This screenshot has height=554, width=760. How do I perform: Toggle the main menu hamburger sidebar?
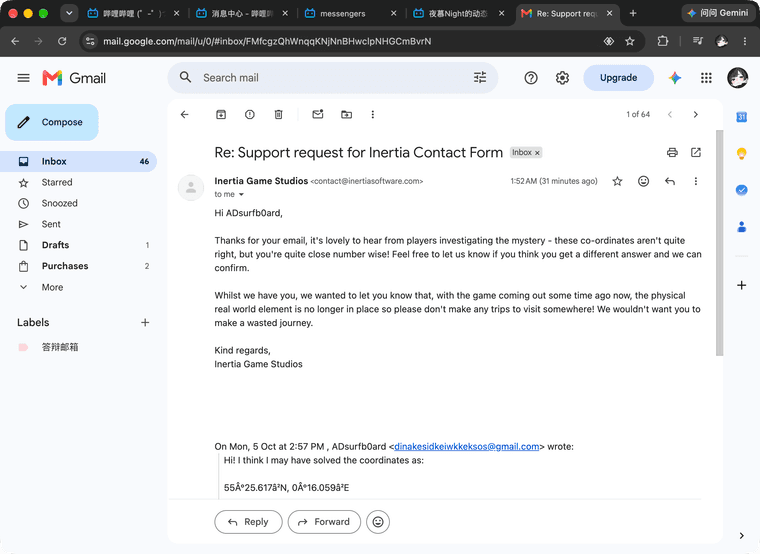point(23,78)
